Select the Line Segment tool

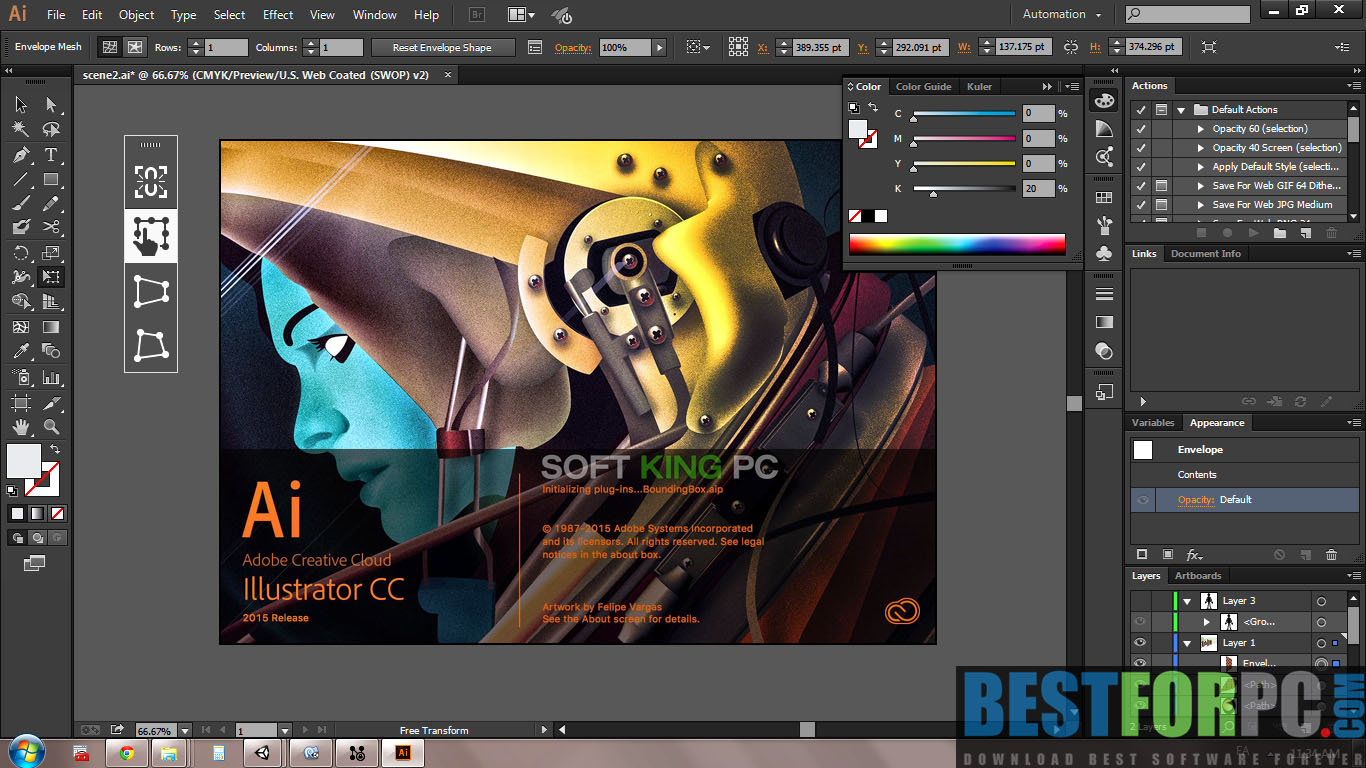[20, 180]
